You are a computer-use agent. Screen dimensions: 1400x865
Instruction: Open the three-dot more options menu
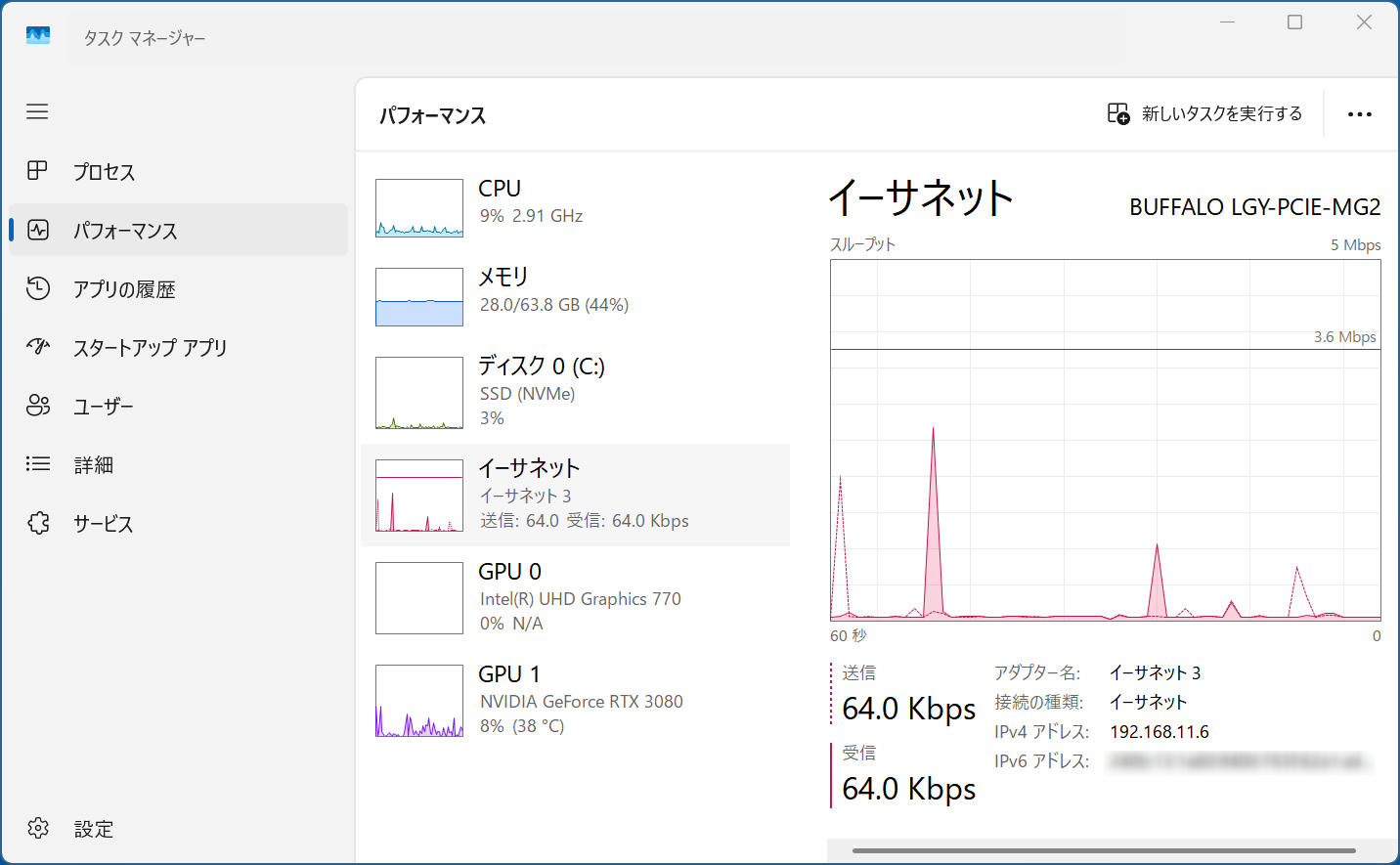(x=1360, y=114)
